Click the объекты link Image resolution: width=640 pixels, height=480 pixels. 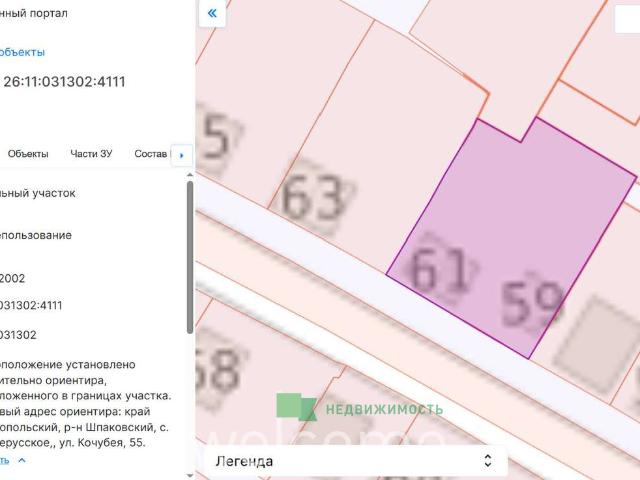tap(22, 52)
